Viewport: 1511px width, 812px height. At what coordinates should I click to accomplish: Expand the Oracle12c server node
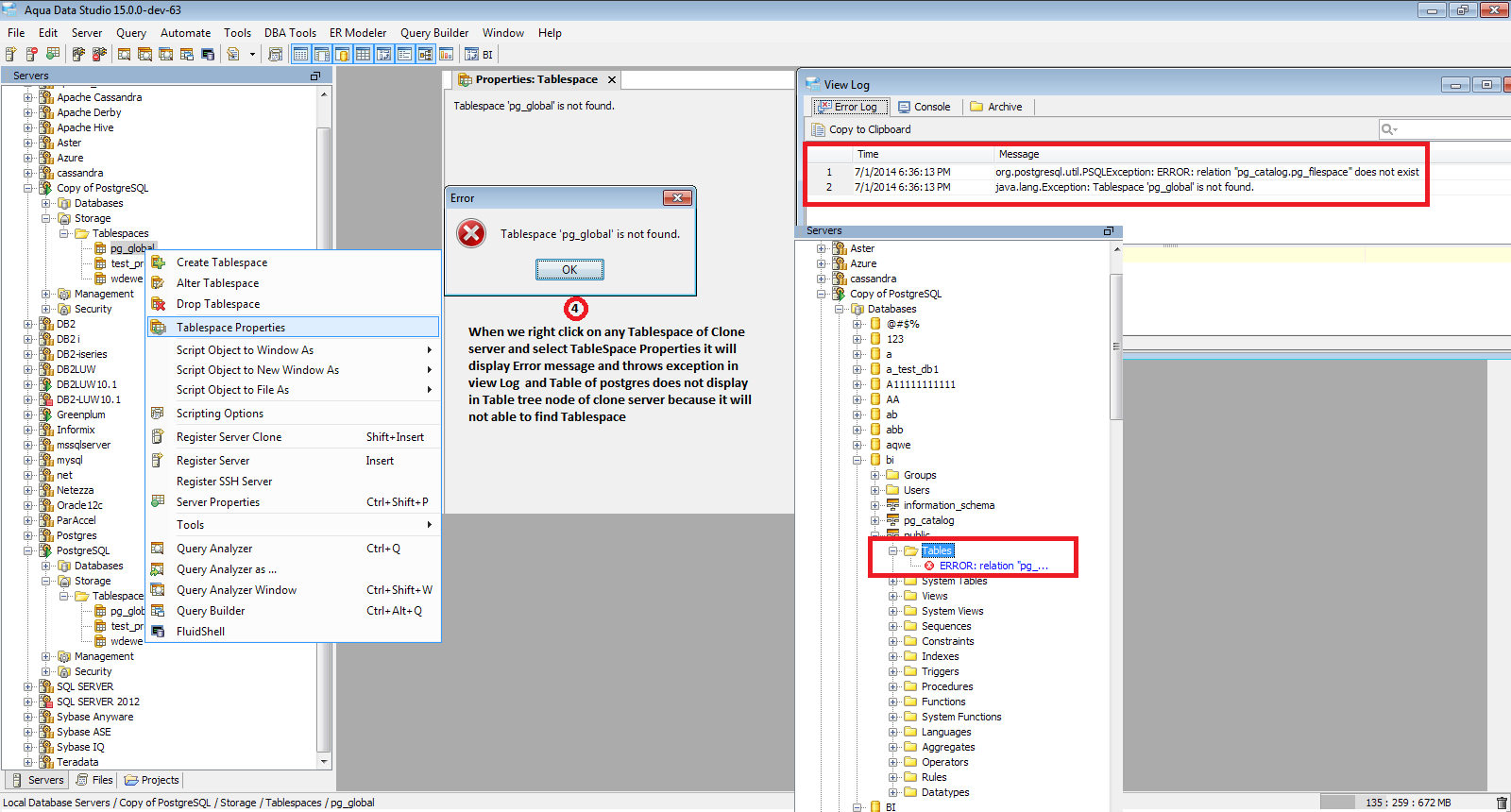(28, 505)
